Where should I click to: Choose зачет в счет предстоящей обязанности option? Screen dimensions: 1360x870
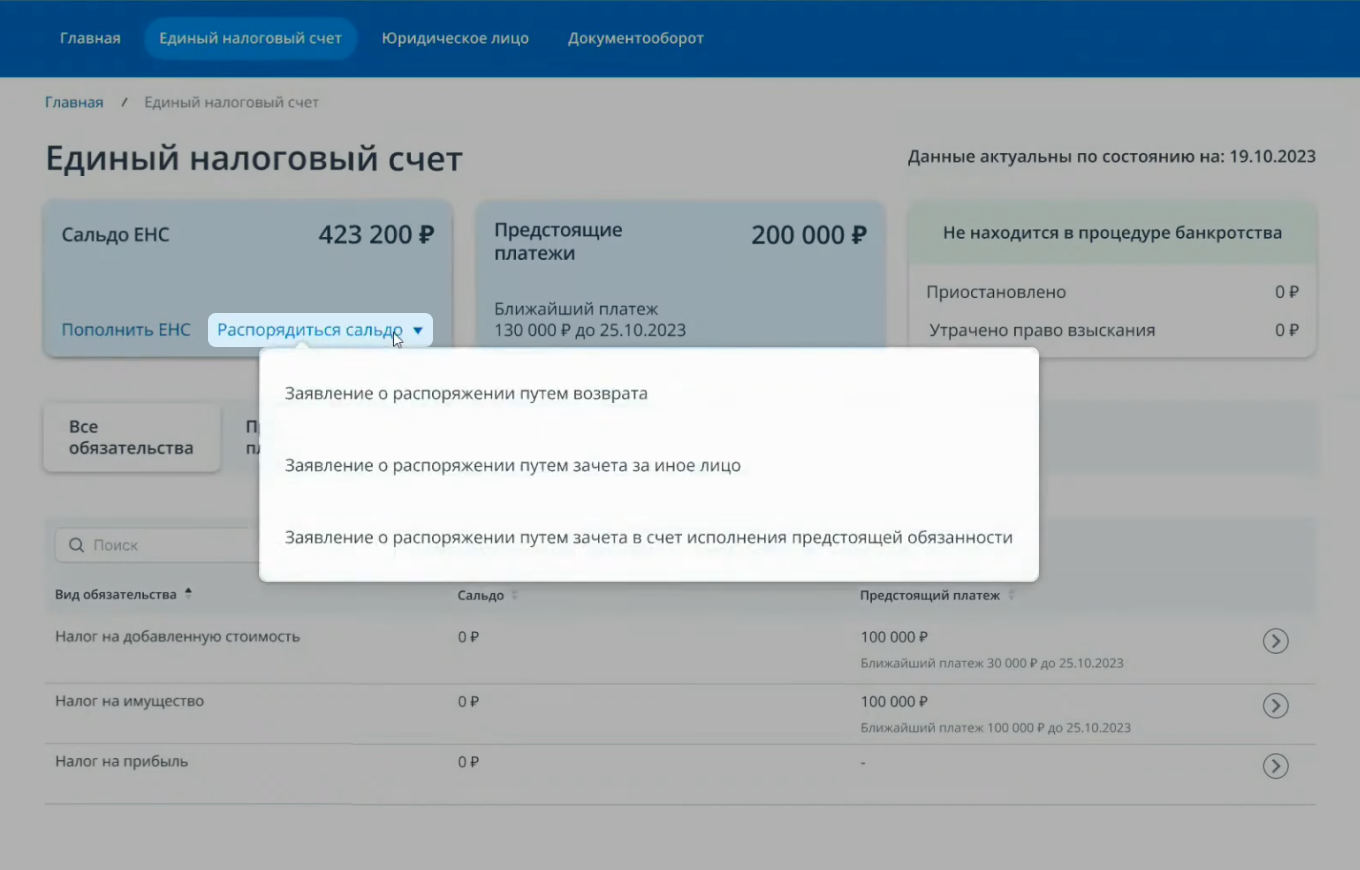pyautogui.click(x=650, y=537)
